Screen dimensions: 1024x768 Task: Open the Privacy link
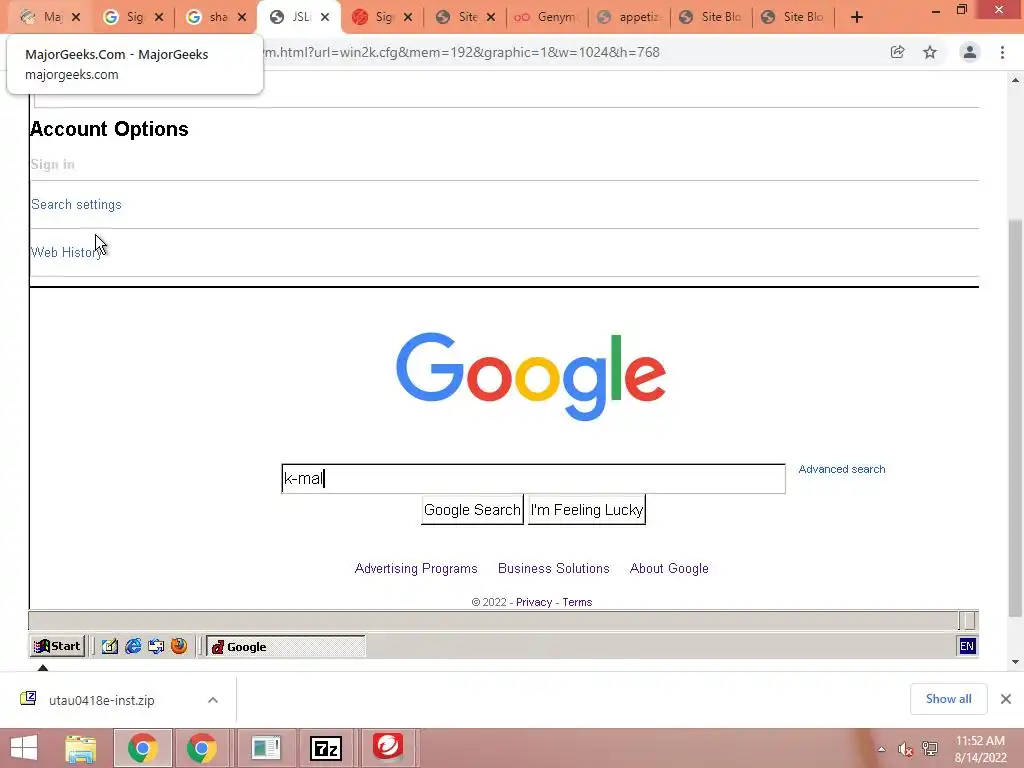534,602
